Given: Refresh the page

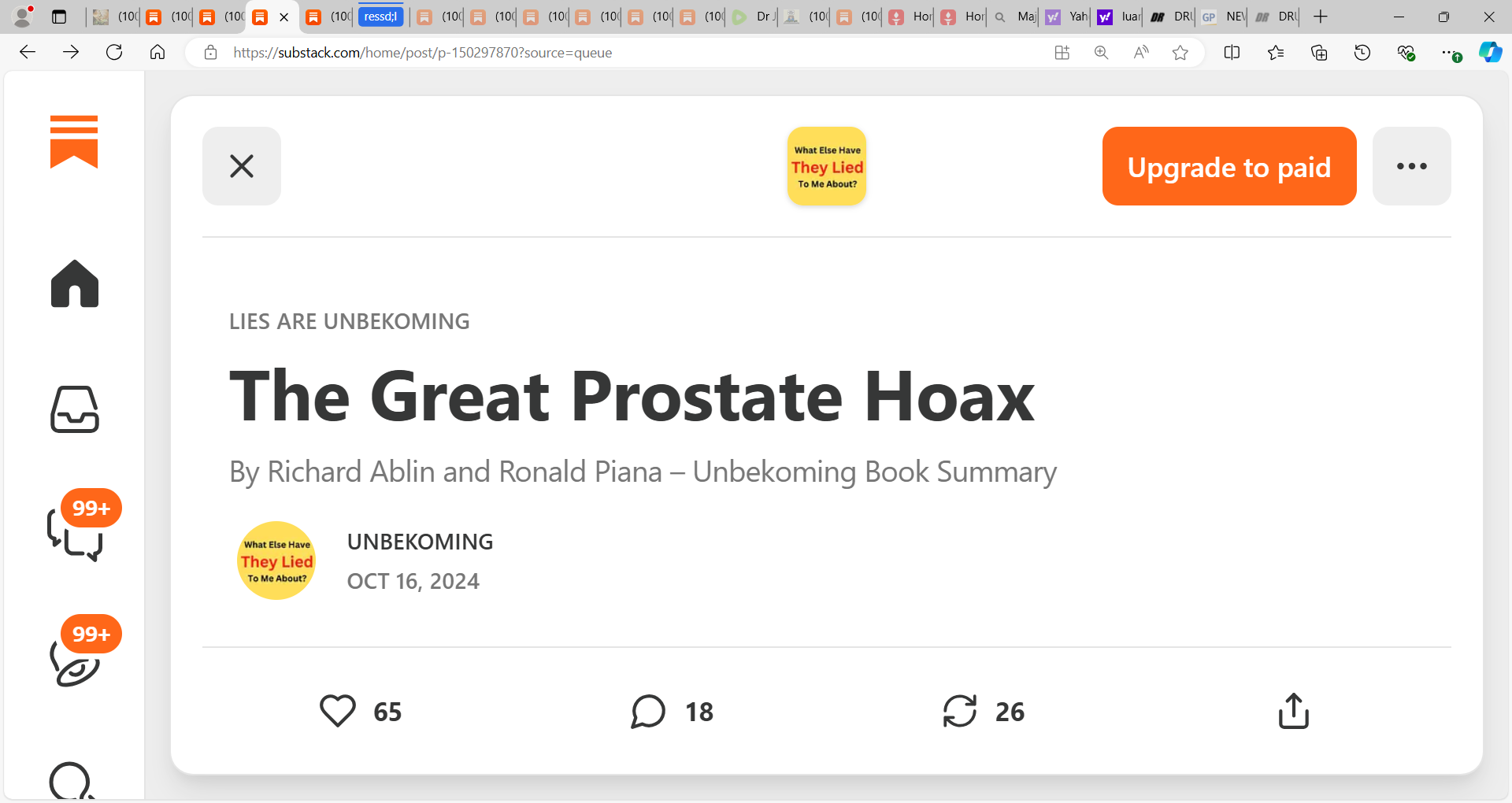Looking at the screenshot, I should 114,52.
